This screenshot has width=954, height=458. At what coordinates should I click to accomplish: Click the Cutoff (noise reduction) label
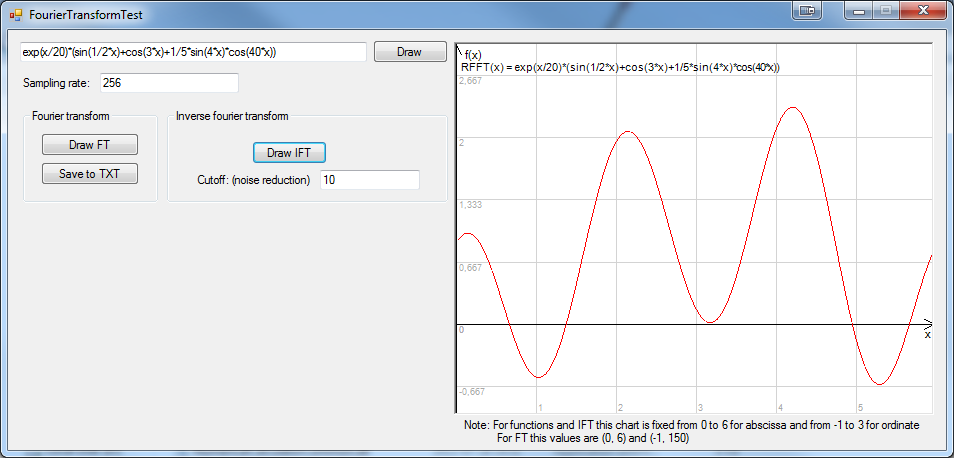click(x=254, y=180)
